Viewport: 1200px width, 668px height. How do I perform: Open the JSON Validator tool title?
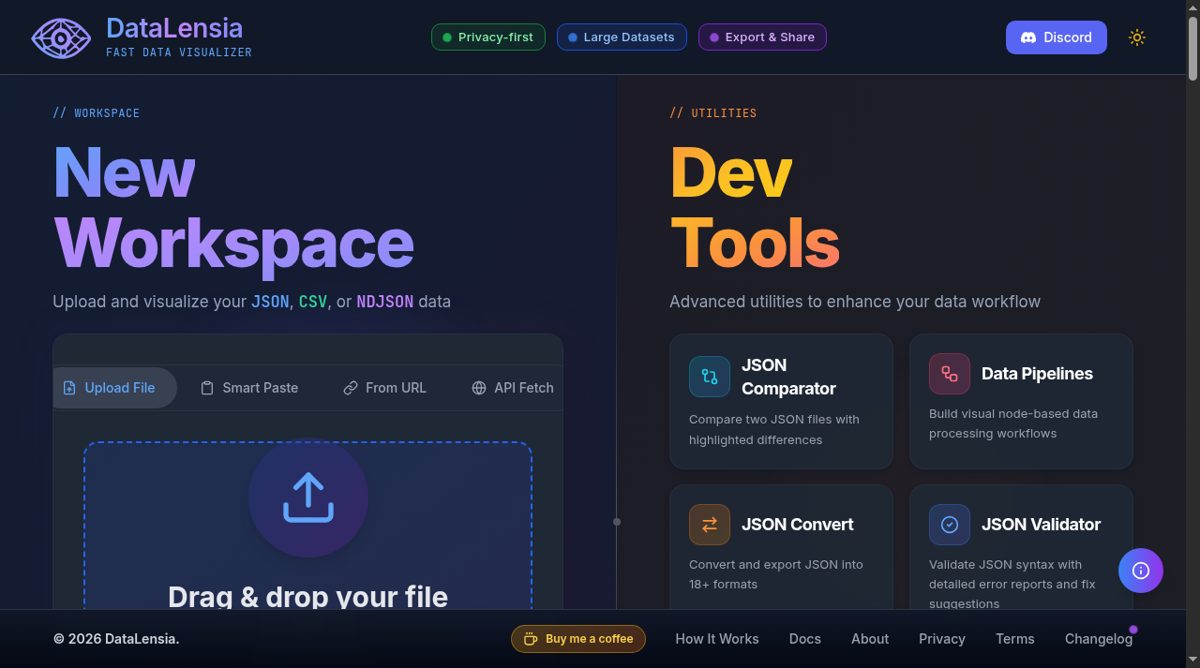tap(1041, 525)
